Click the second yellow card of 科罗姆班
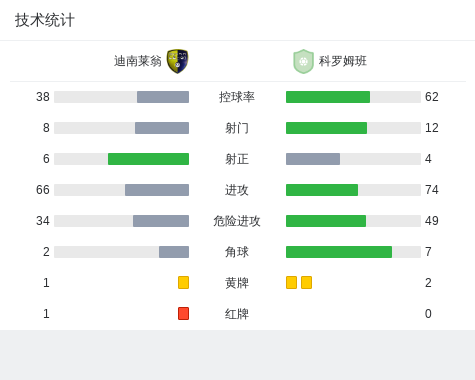This screenshot has height=380, width=475. 306,282
